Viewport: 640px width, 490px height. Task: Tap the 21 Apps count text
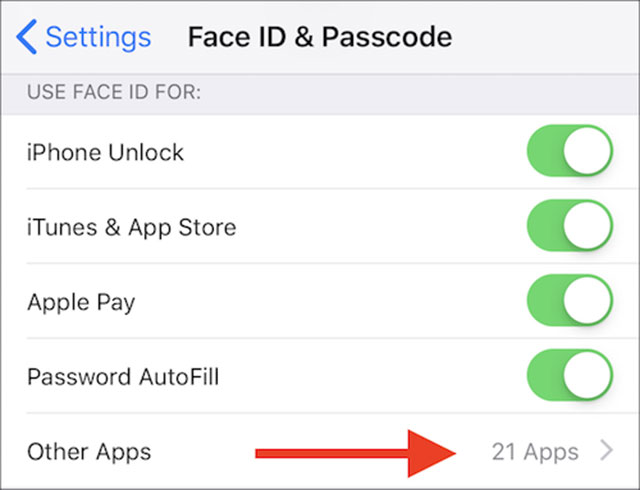[x=535, y=452]
